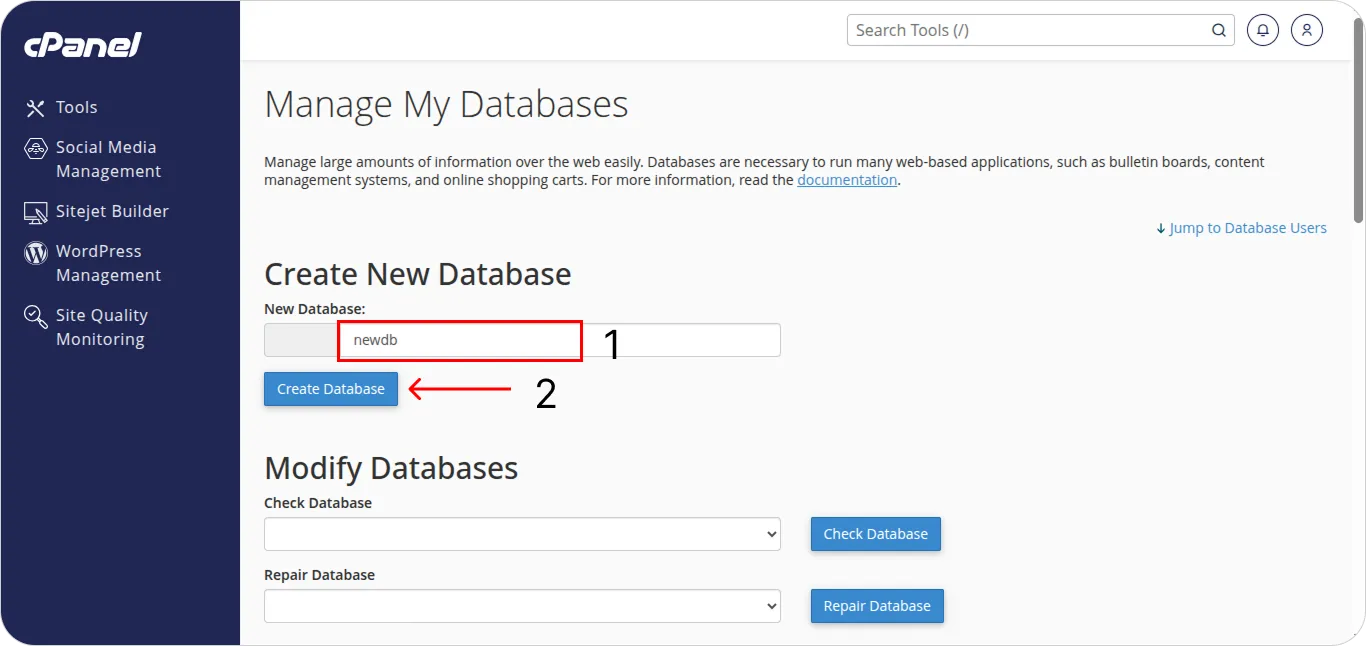The width and height of the screenshot is (1366, 646).
Task: Click the WordPress logo icon
Action: (x=36, y=252)
